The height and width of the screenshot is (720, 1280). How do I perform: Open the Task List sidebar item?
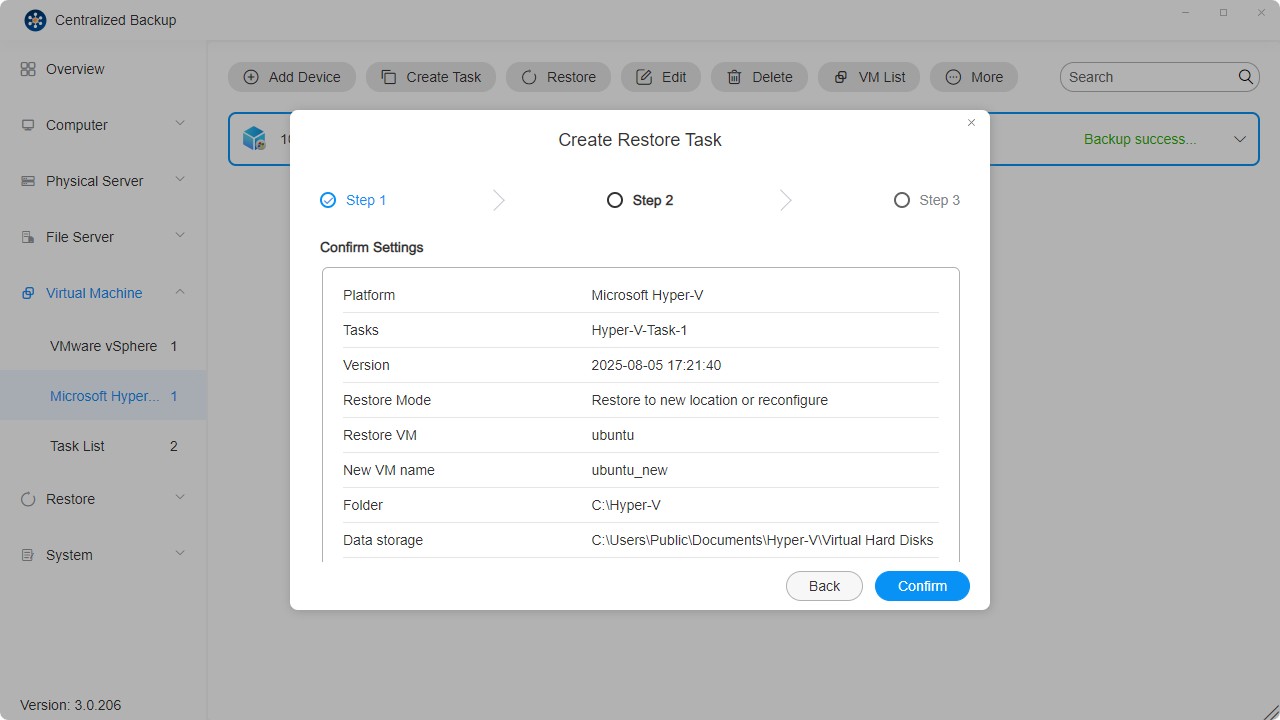[78, 446]
